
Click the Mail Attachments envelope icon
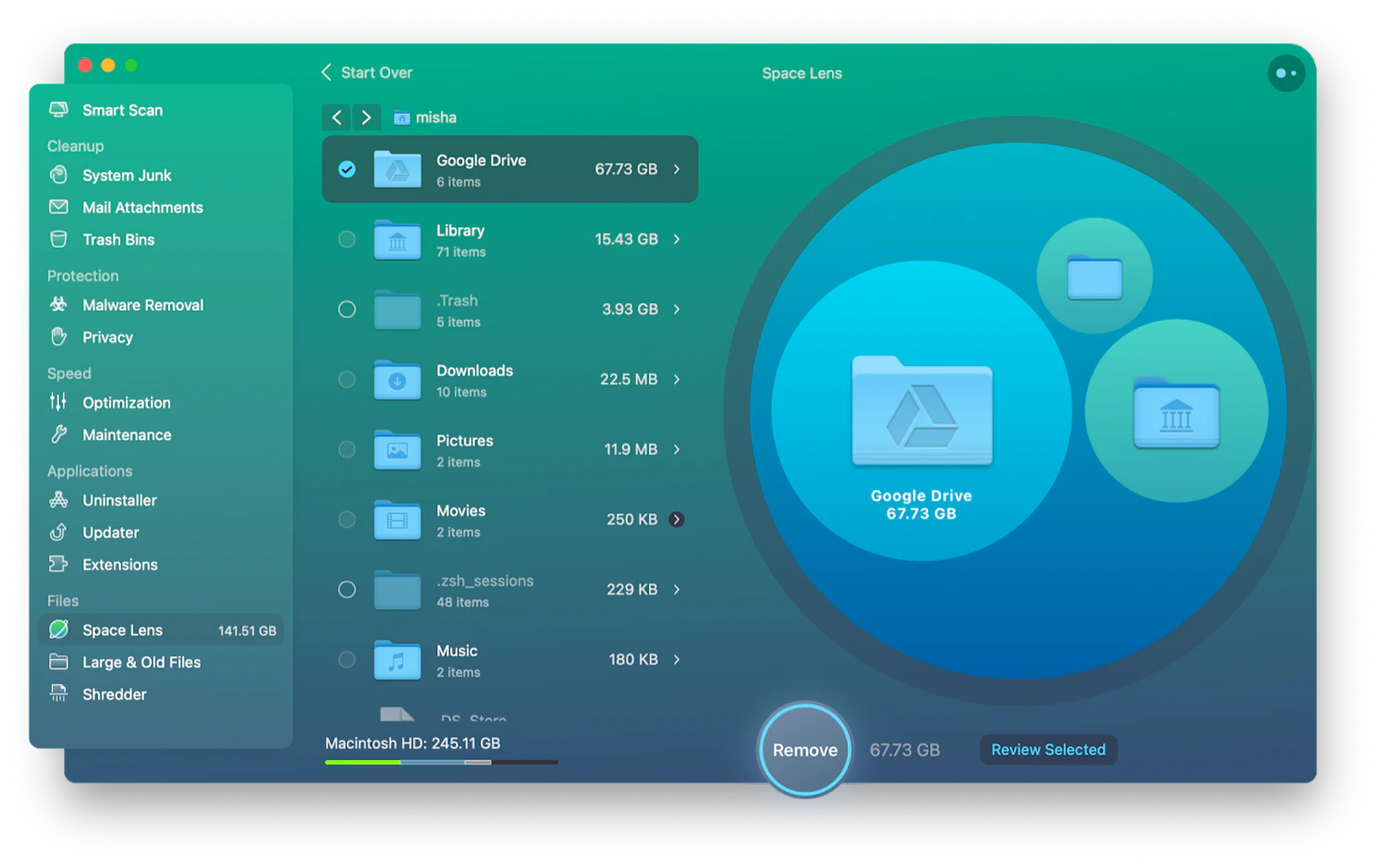(58, 207)
